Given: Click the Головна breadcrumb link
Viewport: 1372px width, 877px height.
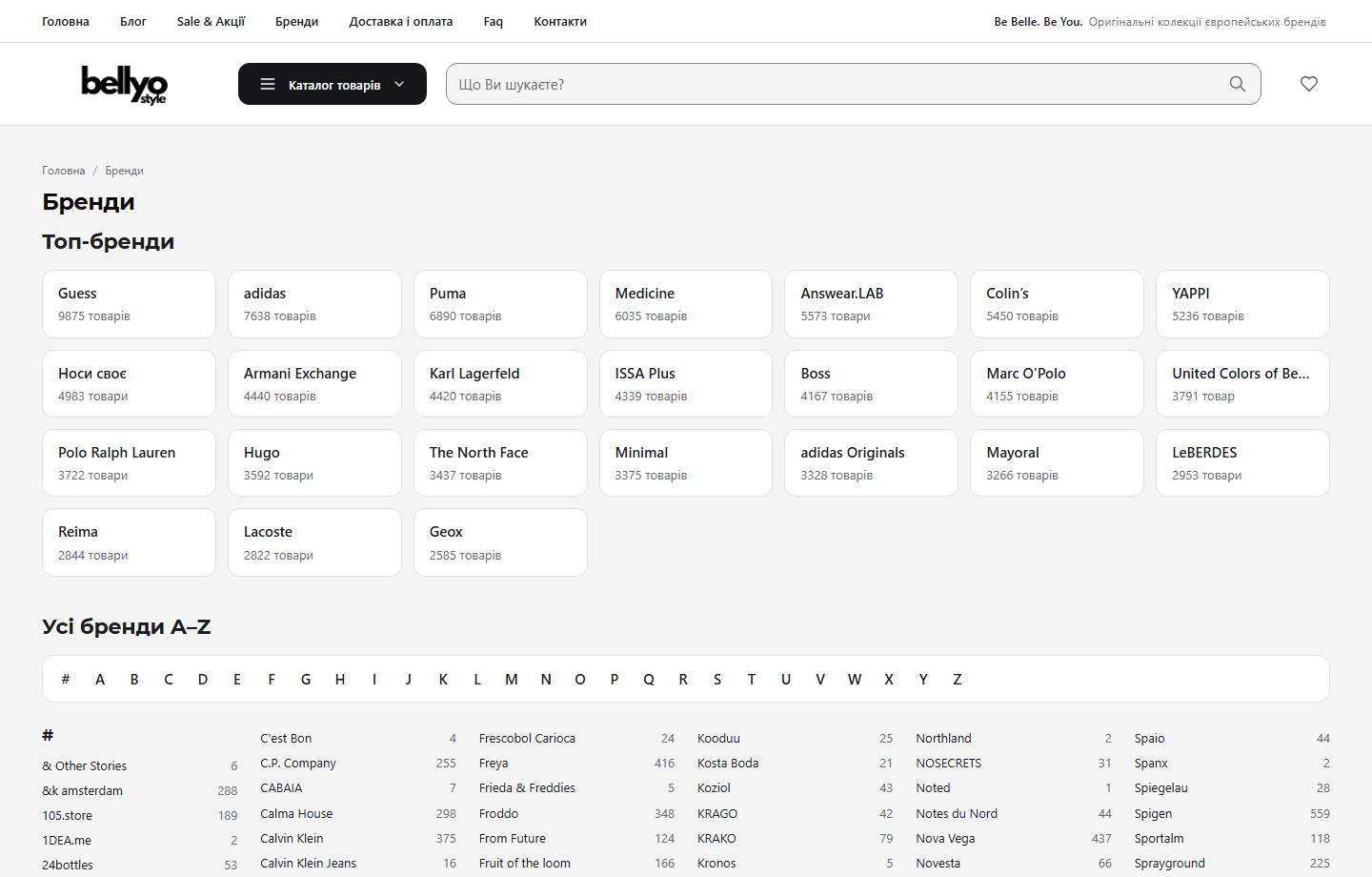Looking at the screenshot, I should (x=64, y=171).
